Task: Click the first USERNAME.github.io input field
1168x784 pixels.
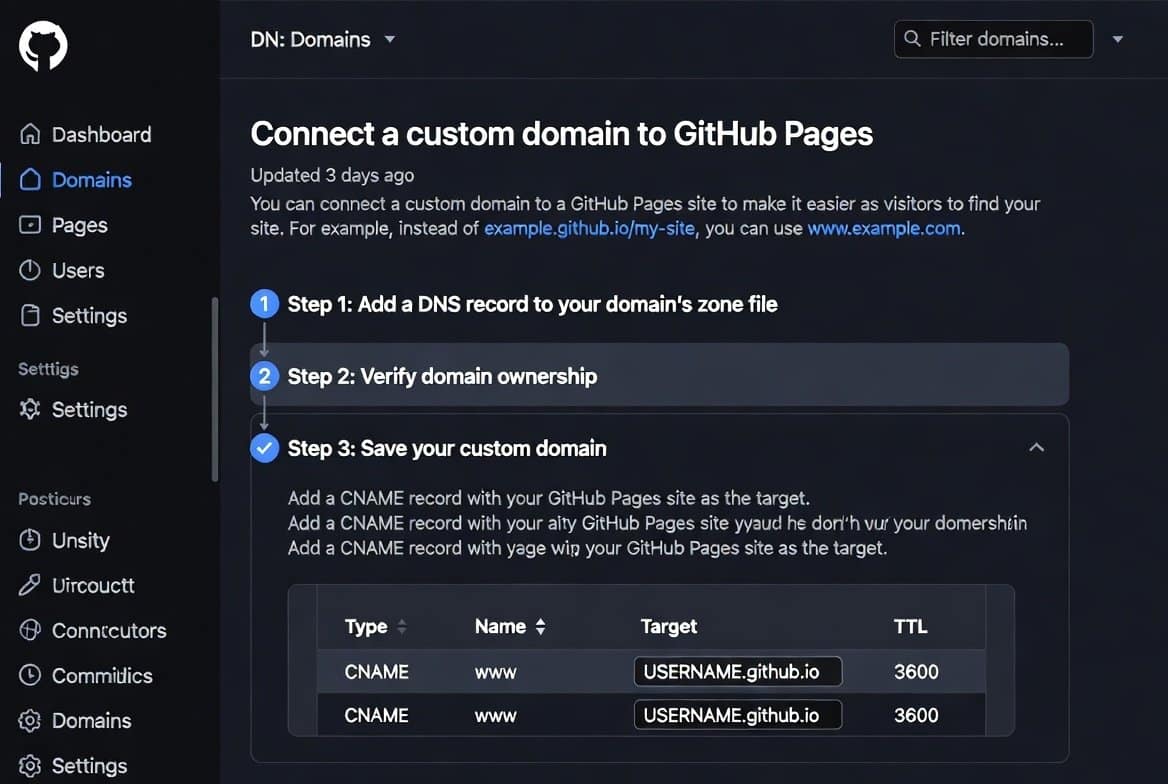Action: pos(737,671)
